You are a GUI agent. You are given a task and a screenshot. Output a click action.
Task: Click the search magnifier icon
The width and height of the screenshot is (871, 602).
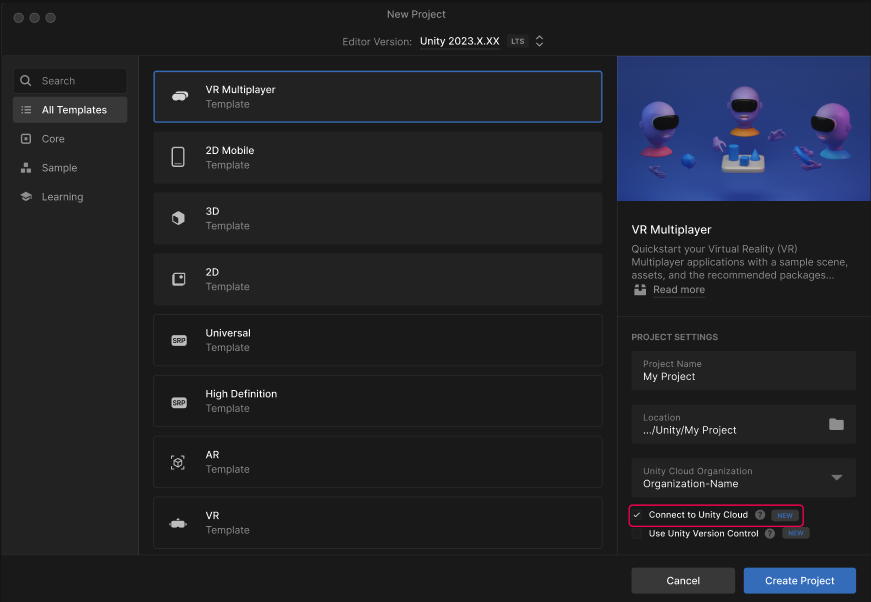pos(26,80)
